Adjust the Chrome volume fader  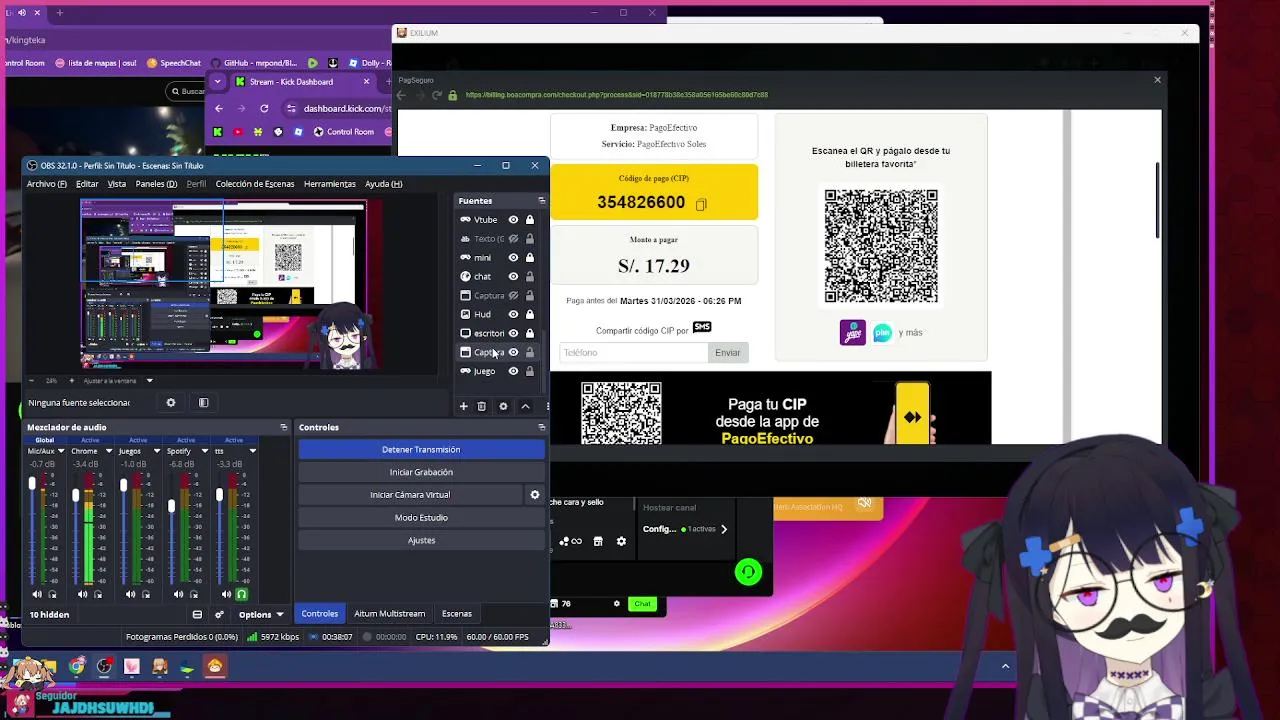pyautogui.click(x=75, y=495)
